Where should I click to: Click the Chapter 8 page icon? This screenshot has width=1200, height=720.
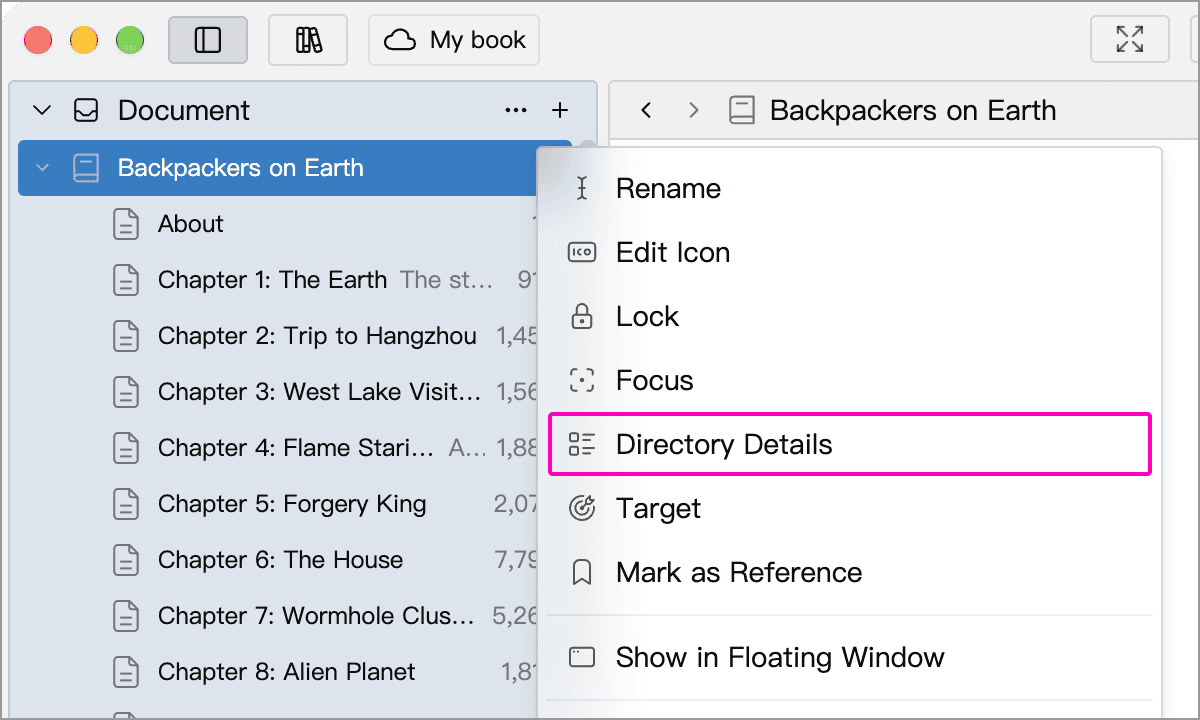tap(125, 672)
